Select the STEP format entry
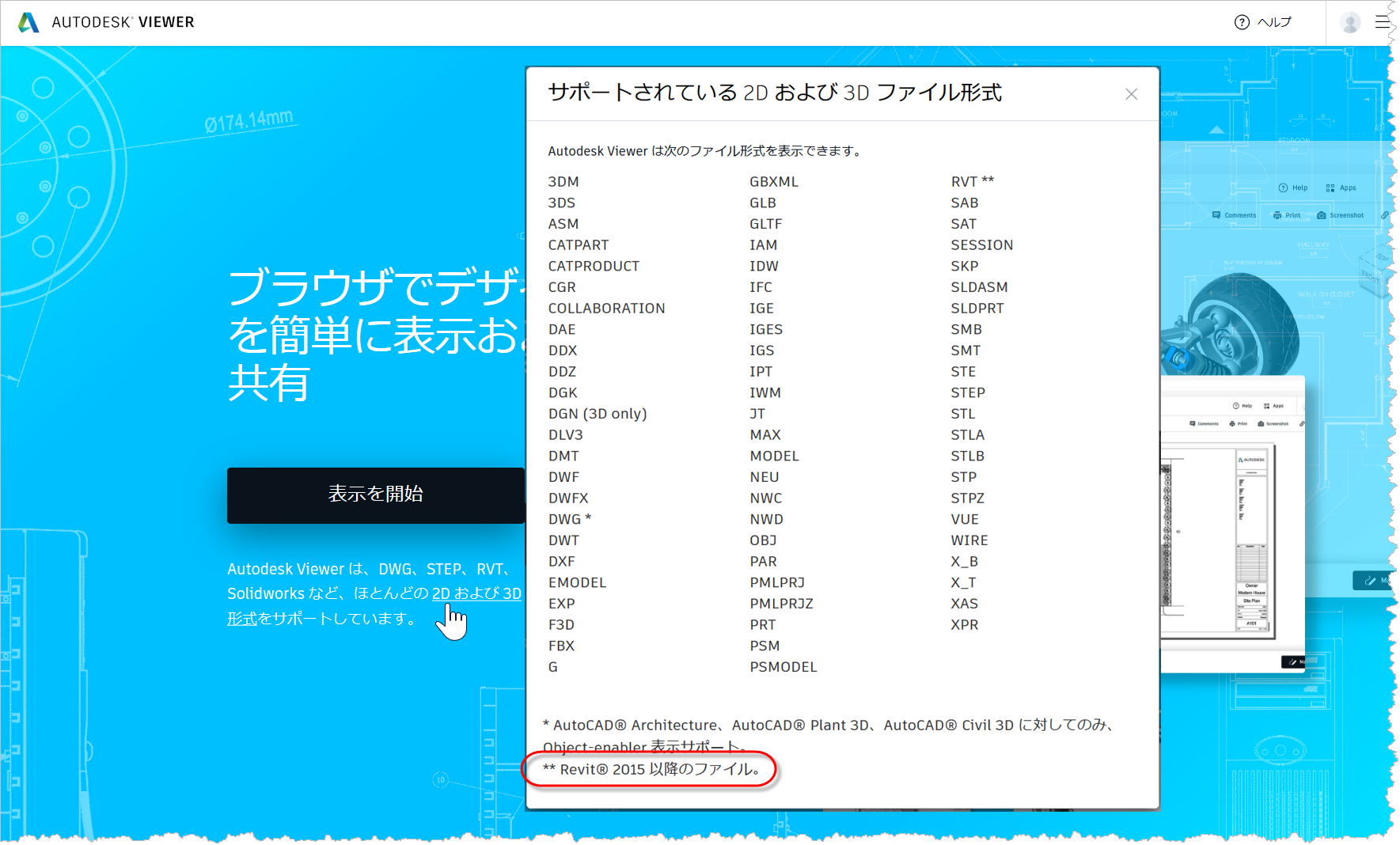 (967, 393)
